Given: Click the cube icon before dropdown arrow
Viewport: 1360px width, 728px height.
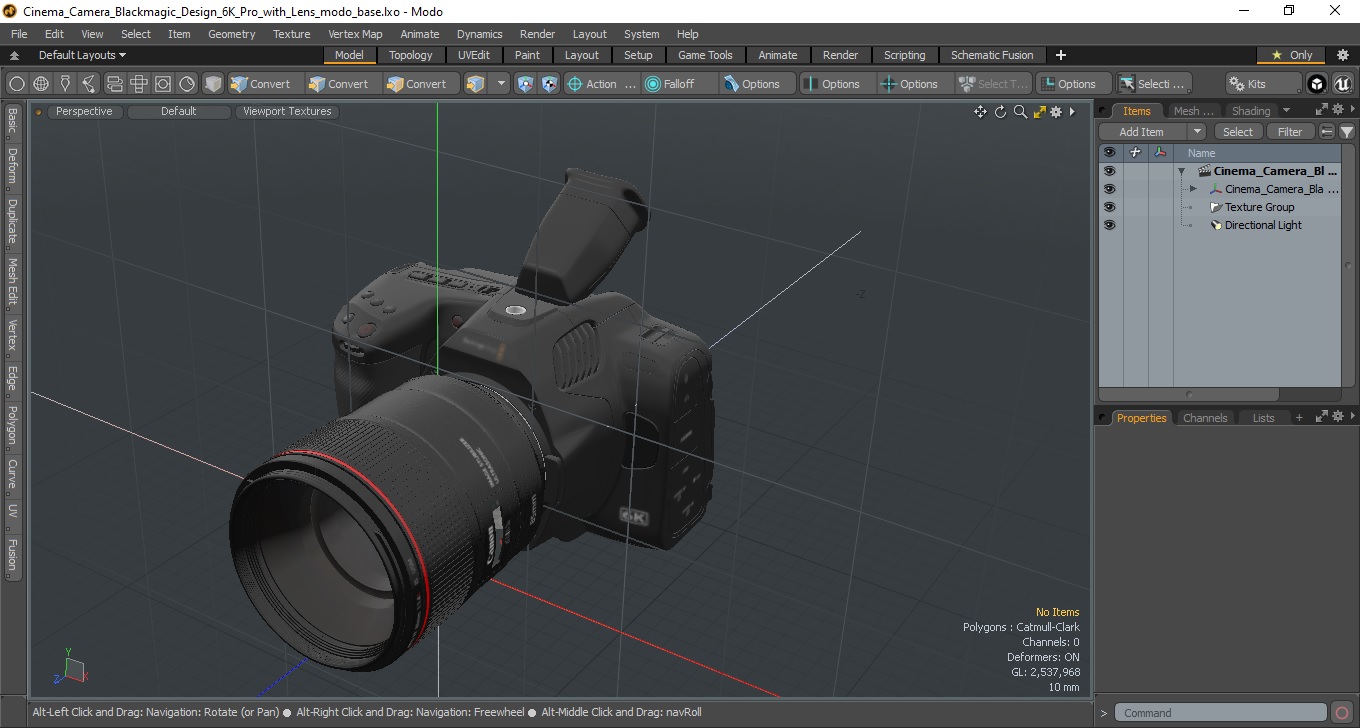Looking at the screenshot, I should [475, 84].
